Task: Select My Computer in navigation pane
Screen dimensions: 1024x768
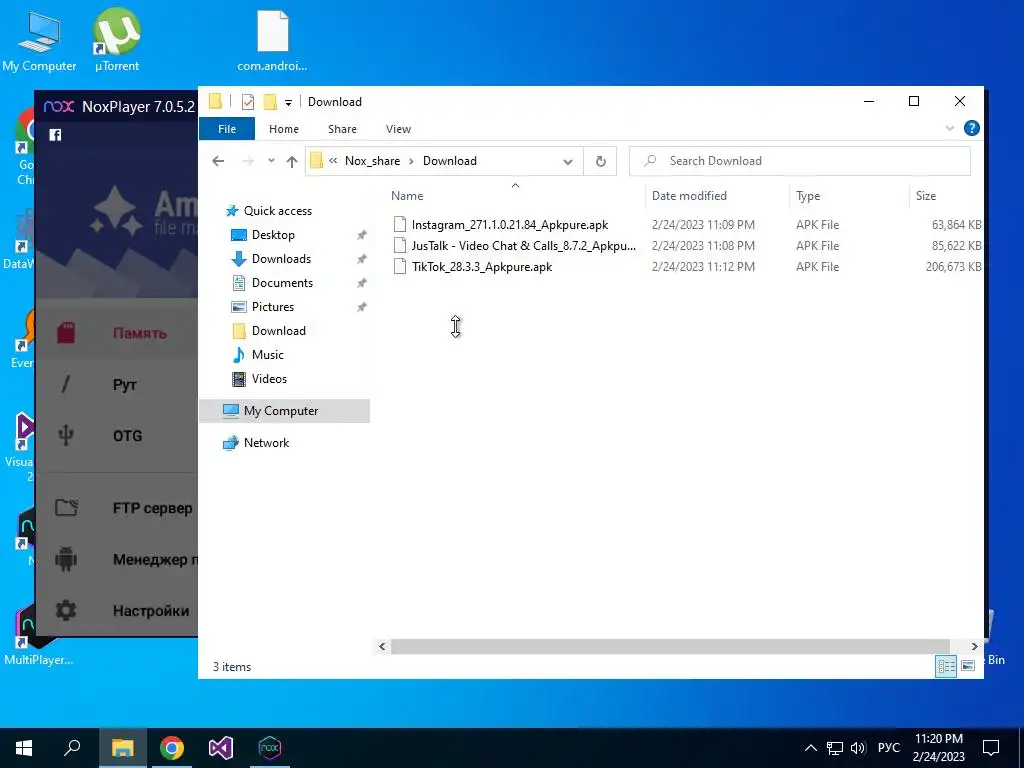Action: (x=284, y=411)
